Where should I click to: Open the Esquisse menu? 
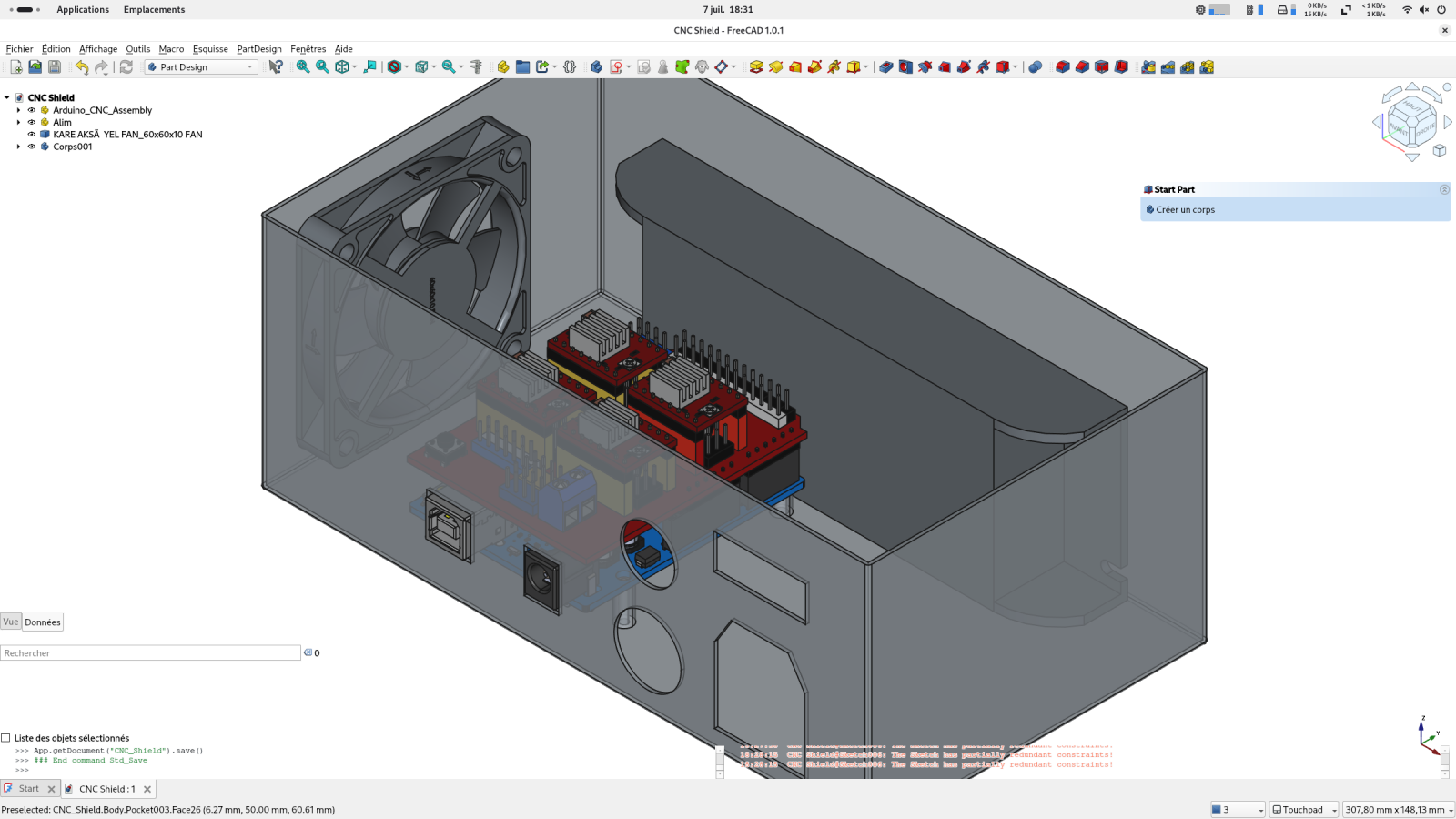coord(210,49)
